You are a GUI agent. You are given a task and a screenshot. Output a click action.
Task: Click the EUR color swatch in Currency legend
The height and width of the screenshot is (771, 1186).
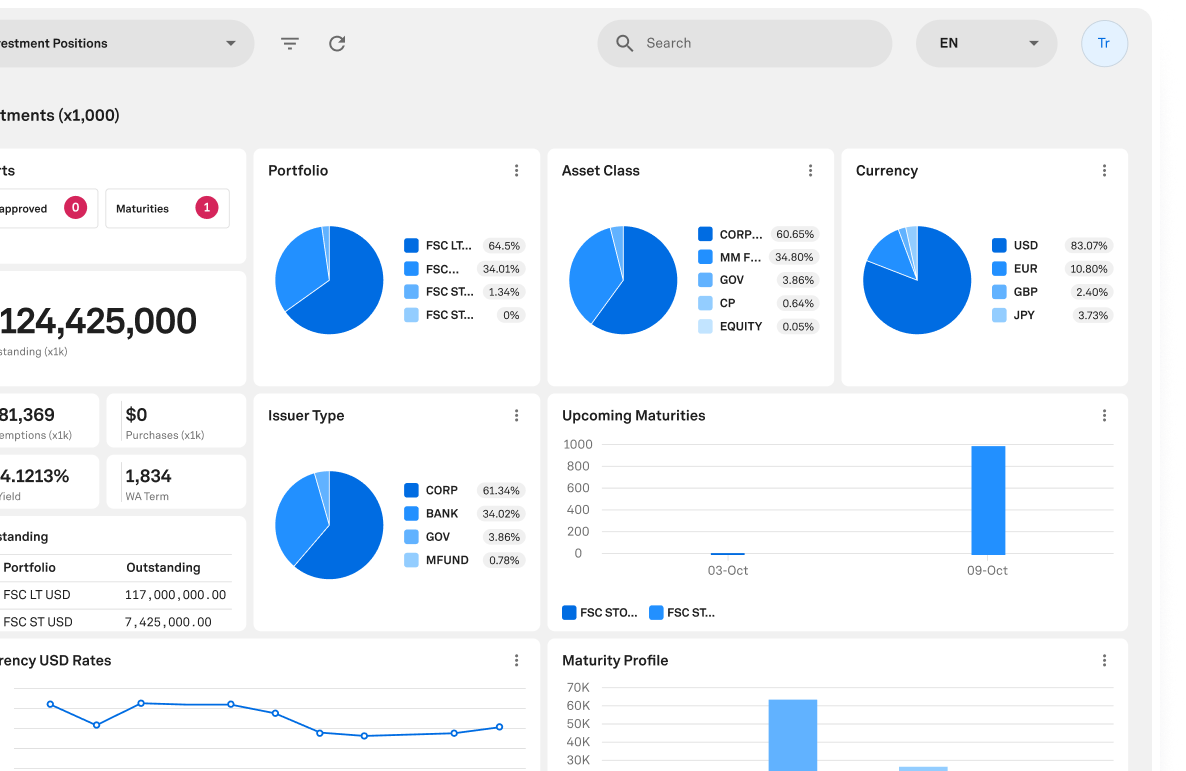click(x=999, y=269)
